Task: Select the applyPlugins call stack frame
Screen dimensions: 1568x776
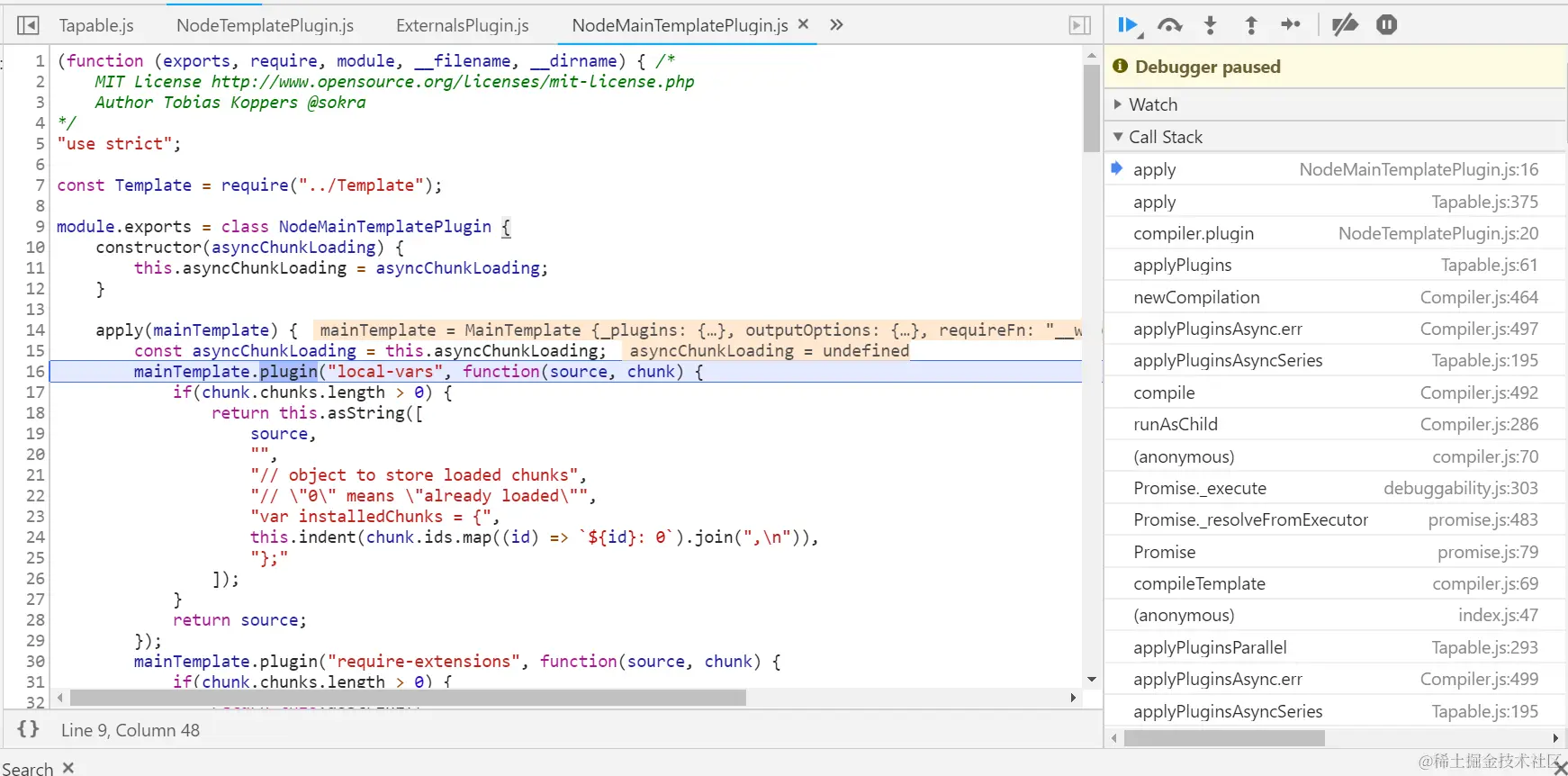Action: (1336, 265)
